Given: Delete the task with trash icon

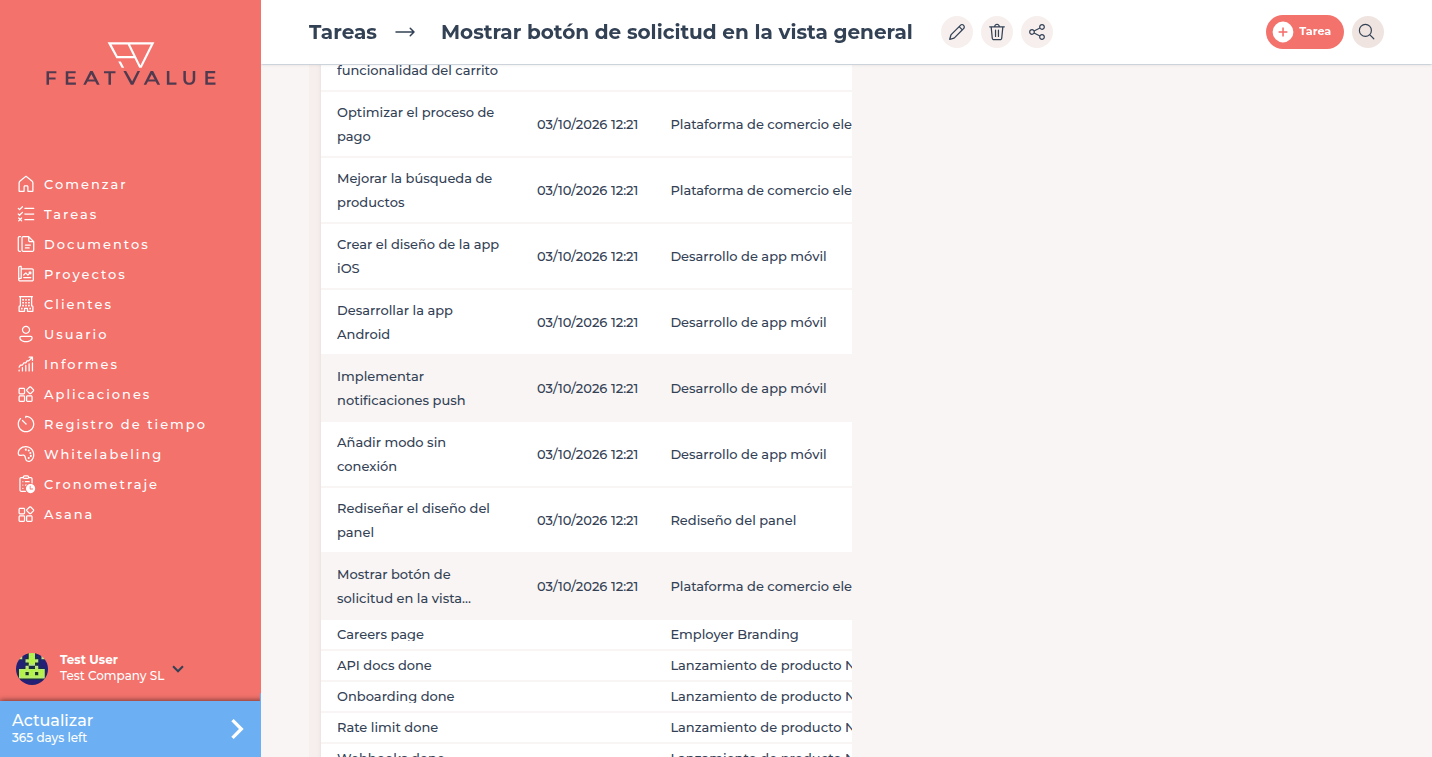Looking at the screenshot, I should click(x=997, y=32).
